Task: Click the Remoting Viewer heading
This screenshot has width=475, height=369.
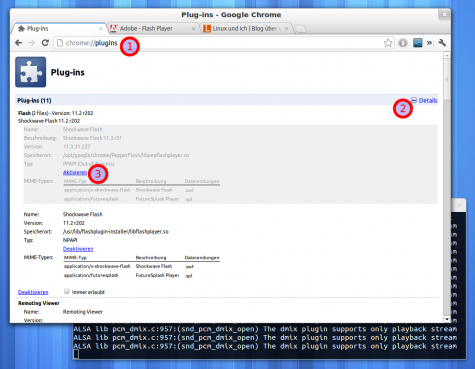Action: tap(39, 303)
